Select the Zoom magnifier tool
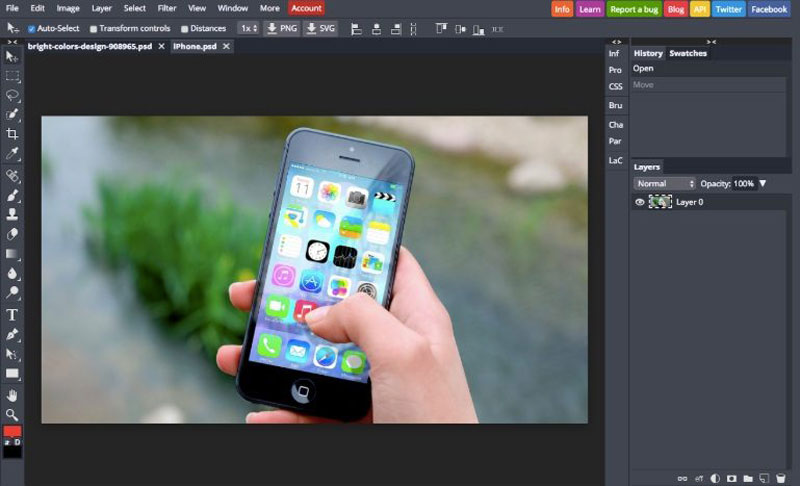800x486 pixels. coord(12,414)
